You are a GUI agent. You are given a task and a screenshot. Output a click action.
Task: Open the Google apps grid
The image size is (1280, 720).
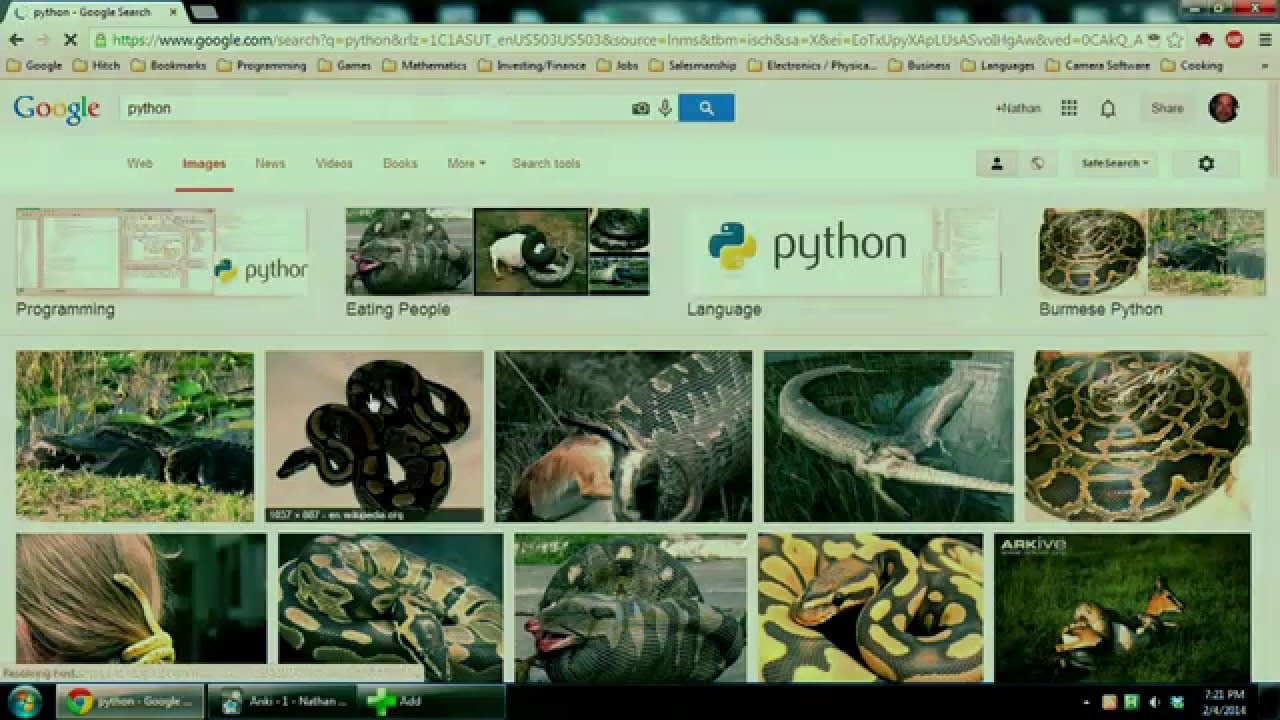(x=1069, y=108)
